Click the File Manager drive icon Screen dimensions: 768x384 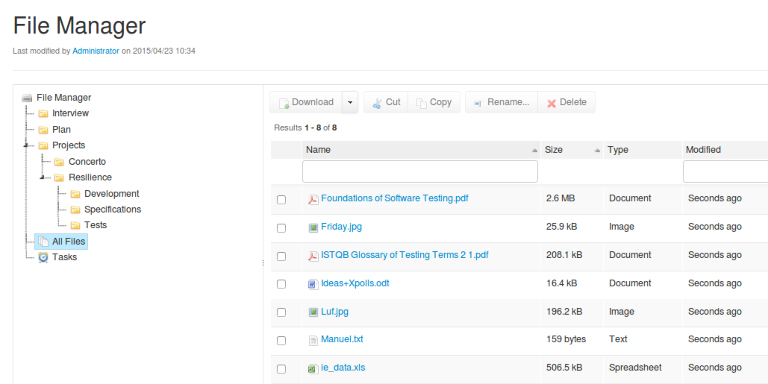27,98
